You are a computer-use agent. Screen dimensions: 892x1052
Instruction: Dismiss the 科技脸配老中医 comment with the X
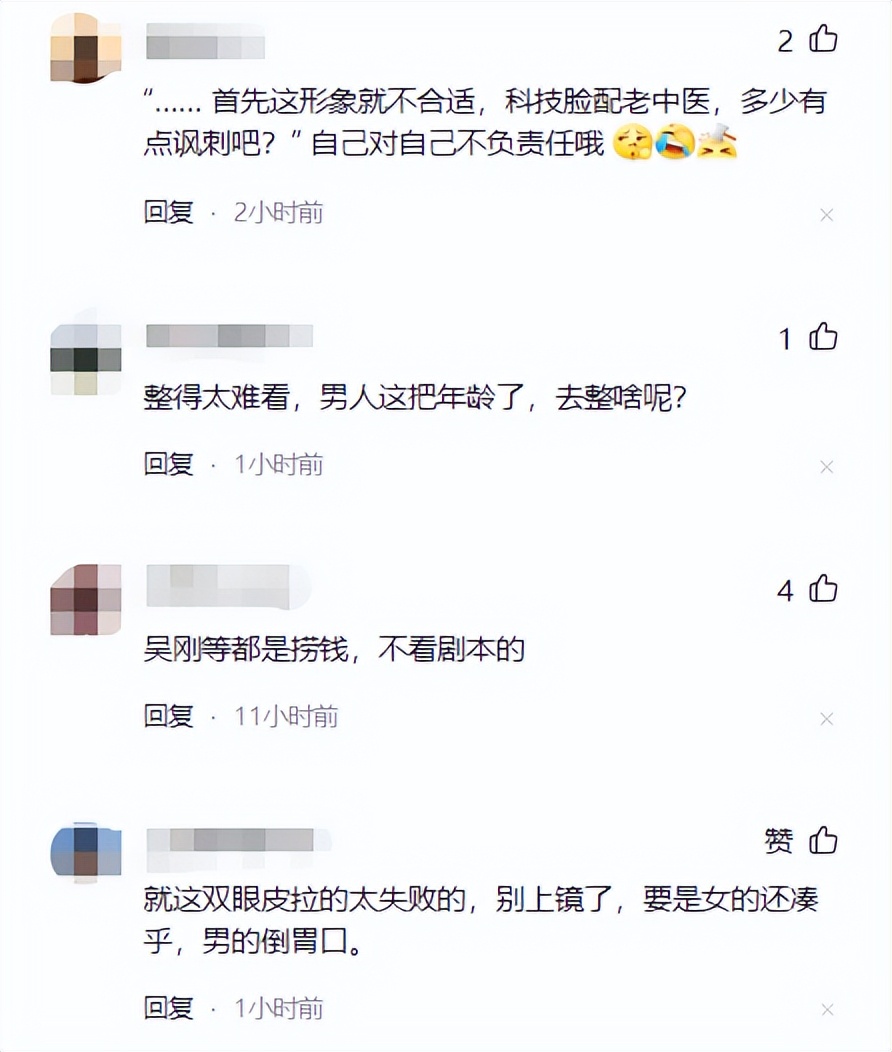tap(826, 215)
